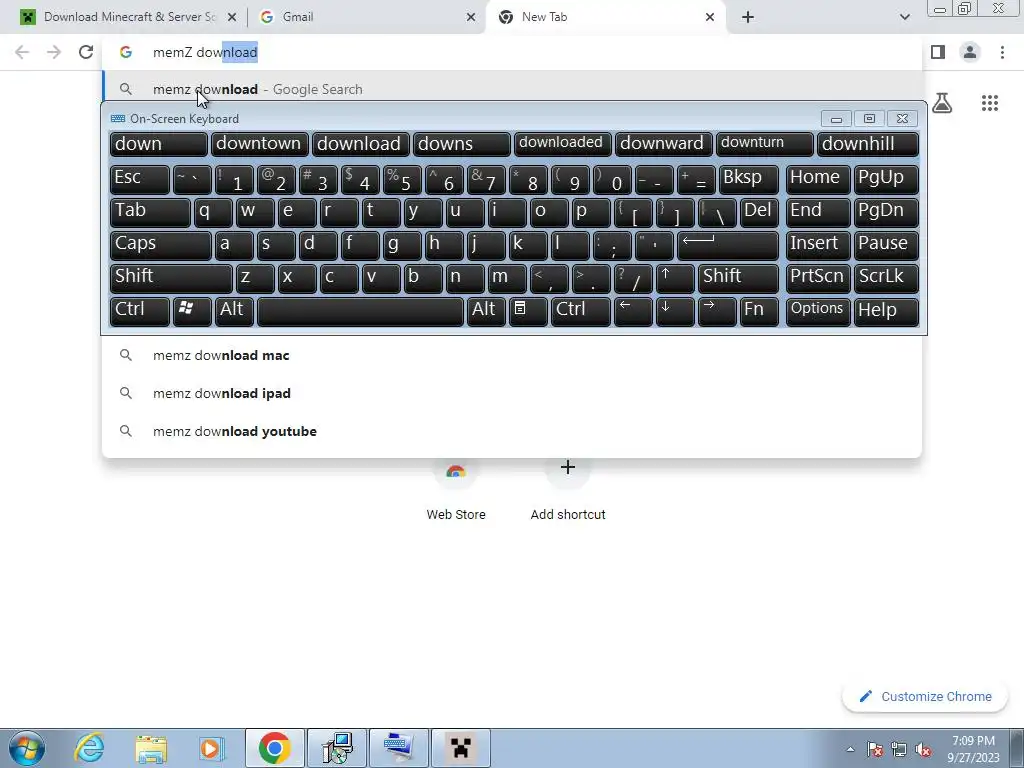The height and width of the screenshot is (768, 1024).
Task: Click the down arrow key
Action: pyautogui.click(x=675, y=312)
